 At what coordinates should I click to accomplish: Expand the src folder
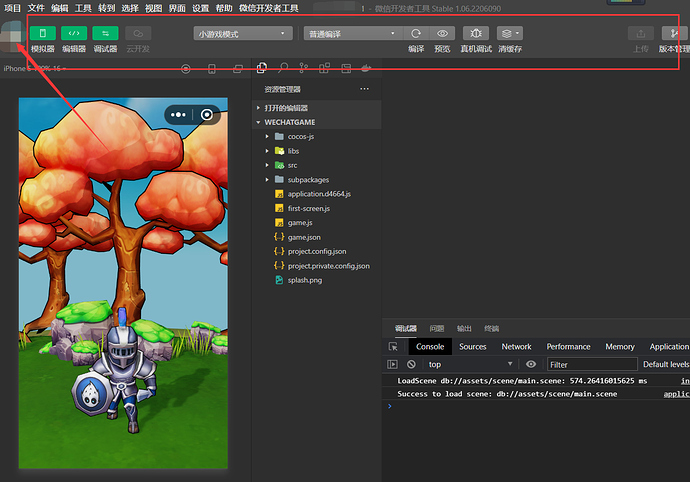tap(317, 165)
